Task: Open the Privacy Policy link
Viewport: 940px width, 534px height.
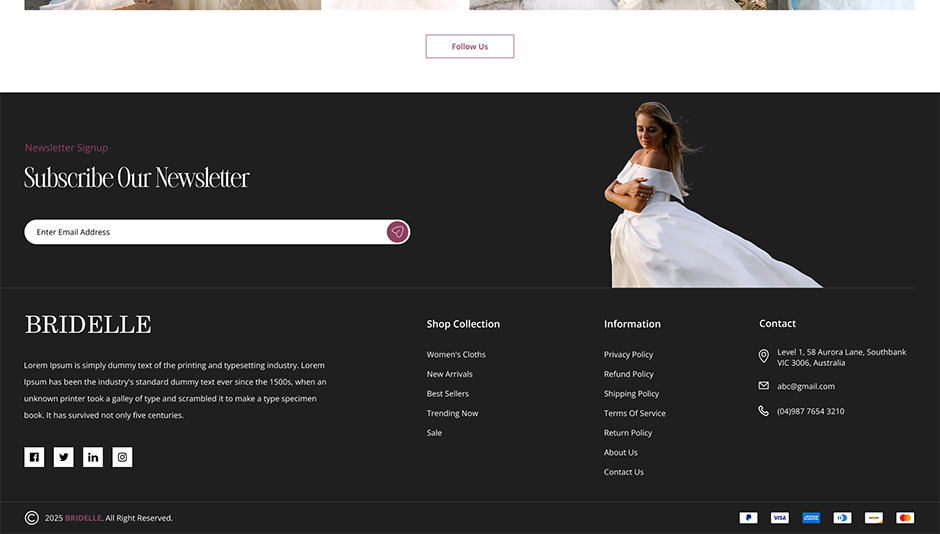Action: click(628, 355)
